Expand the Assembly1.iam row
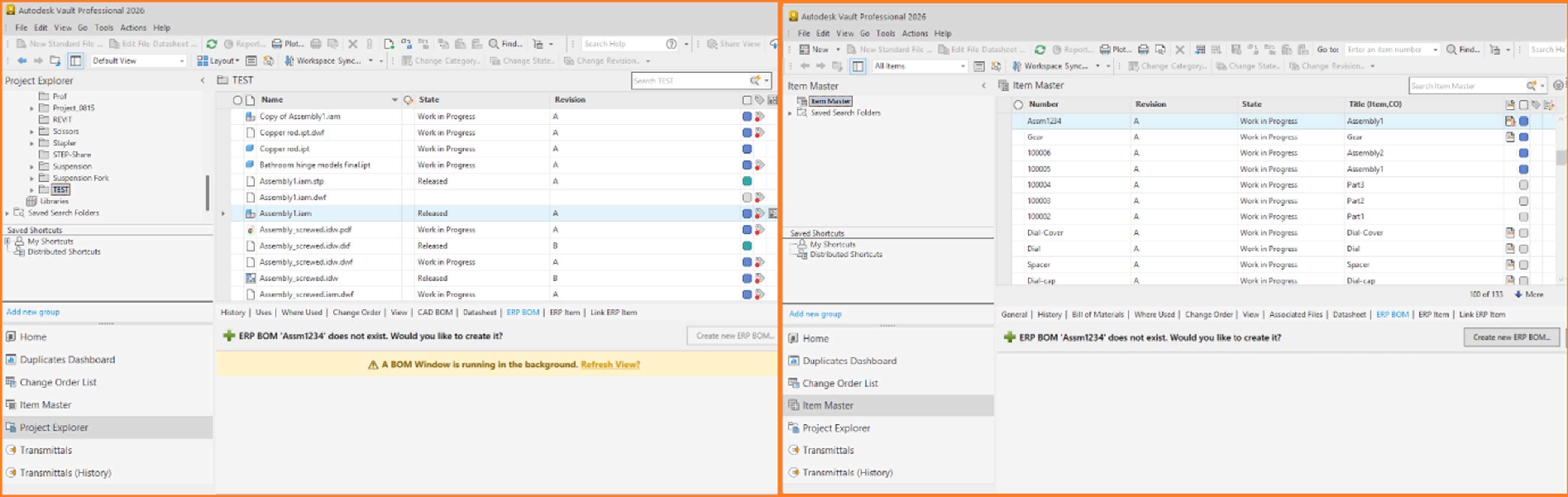This screenshot has width=1568, height=497. (x=224, y=214)
